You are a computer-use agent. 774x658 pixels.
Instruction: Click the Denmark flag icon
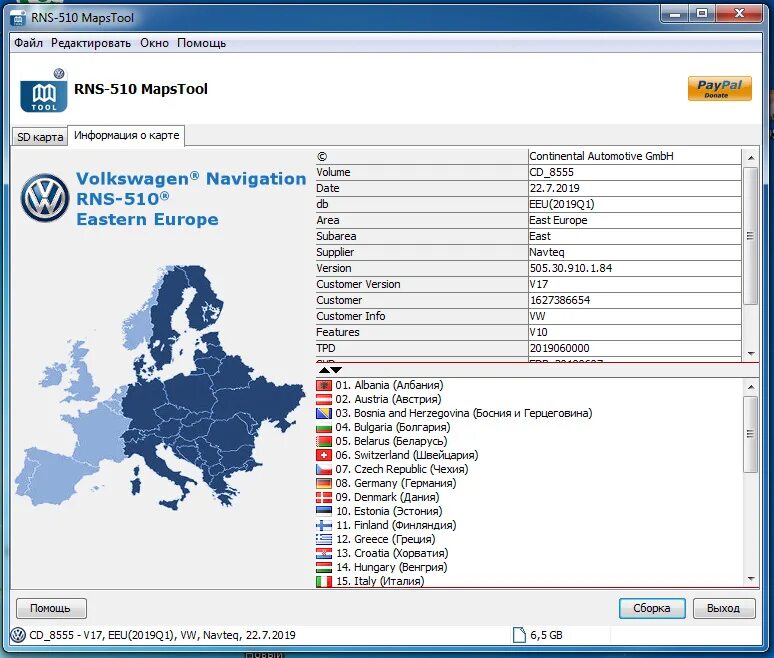coord(324,497)
